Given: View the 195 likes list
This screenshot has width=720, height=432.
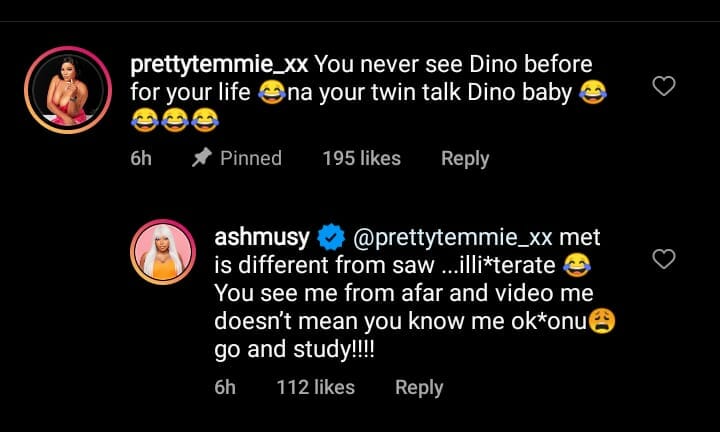Looking at the screenshot, I should 362,158.
